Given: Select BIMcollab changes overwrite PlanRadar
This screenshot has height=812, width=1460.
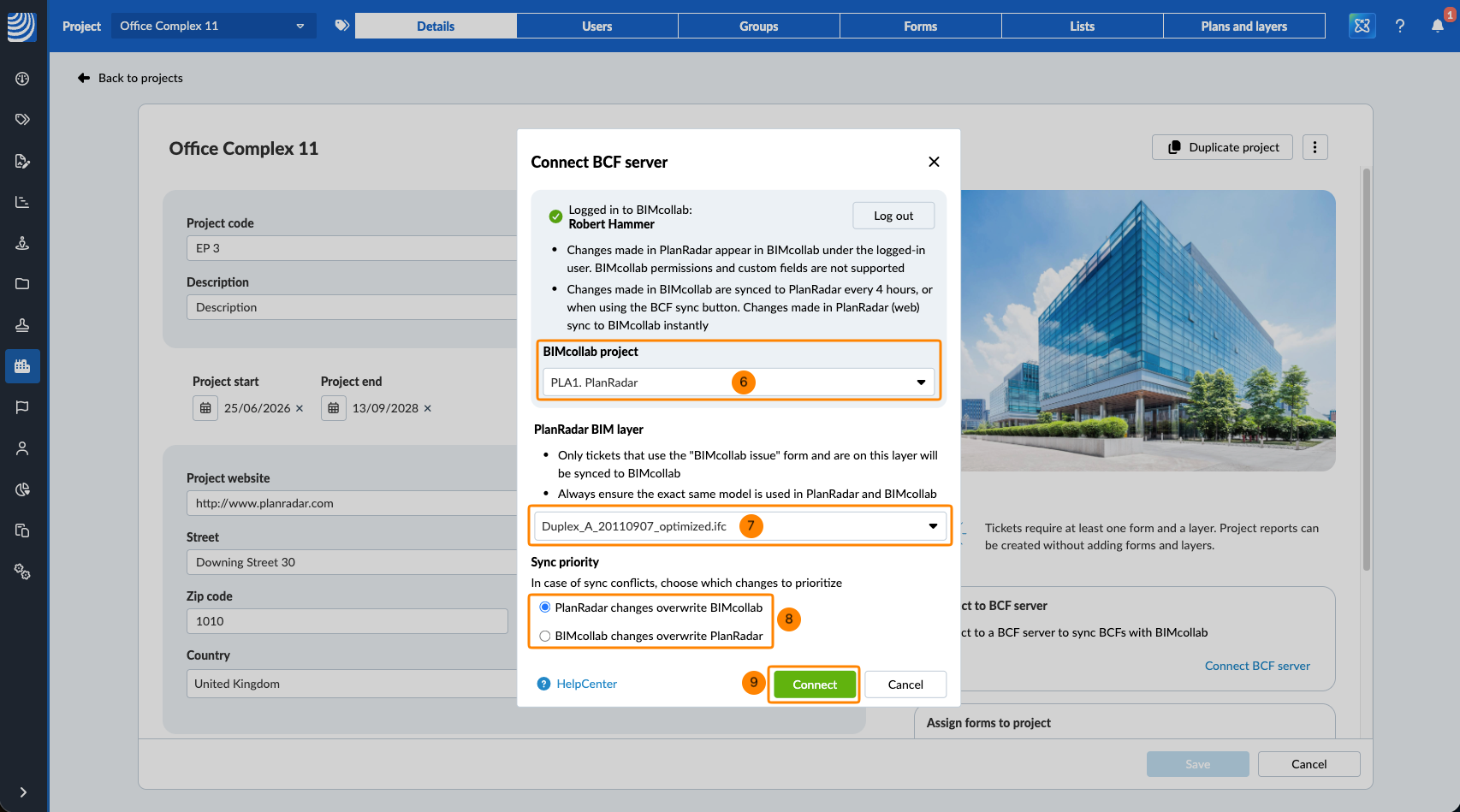Looking at the screenshot, I should [545, 636].
